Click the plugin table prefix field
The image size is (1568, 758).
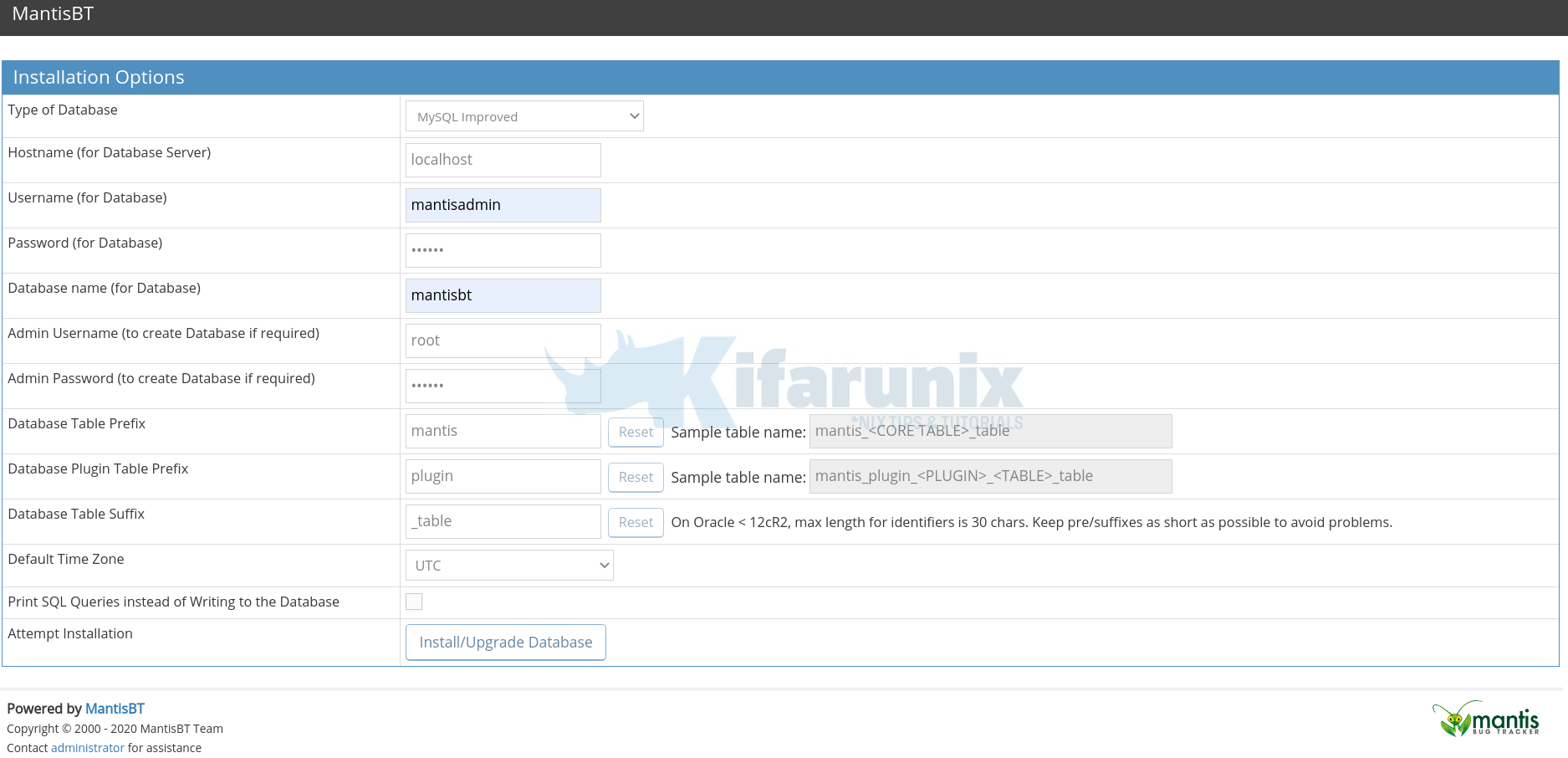click(x=503, y=476)
